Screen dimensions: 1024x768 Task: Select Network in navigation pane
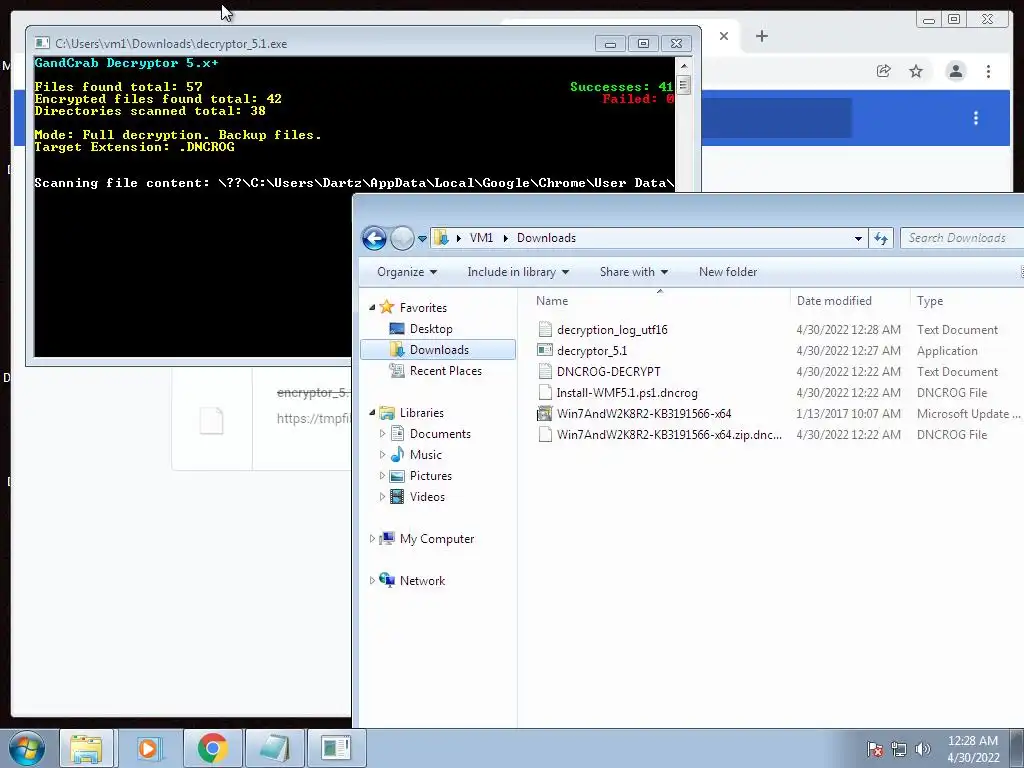[x=422, y=581]
